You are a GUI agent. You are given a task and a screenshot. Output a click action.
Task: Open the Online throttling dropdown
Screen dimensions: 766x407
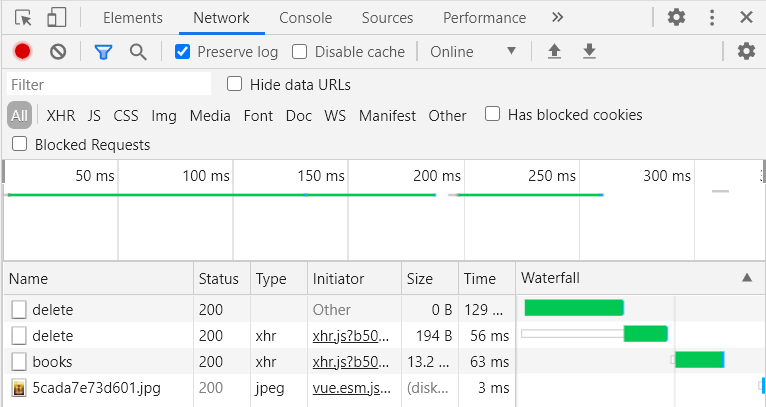click(473, 51)
